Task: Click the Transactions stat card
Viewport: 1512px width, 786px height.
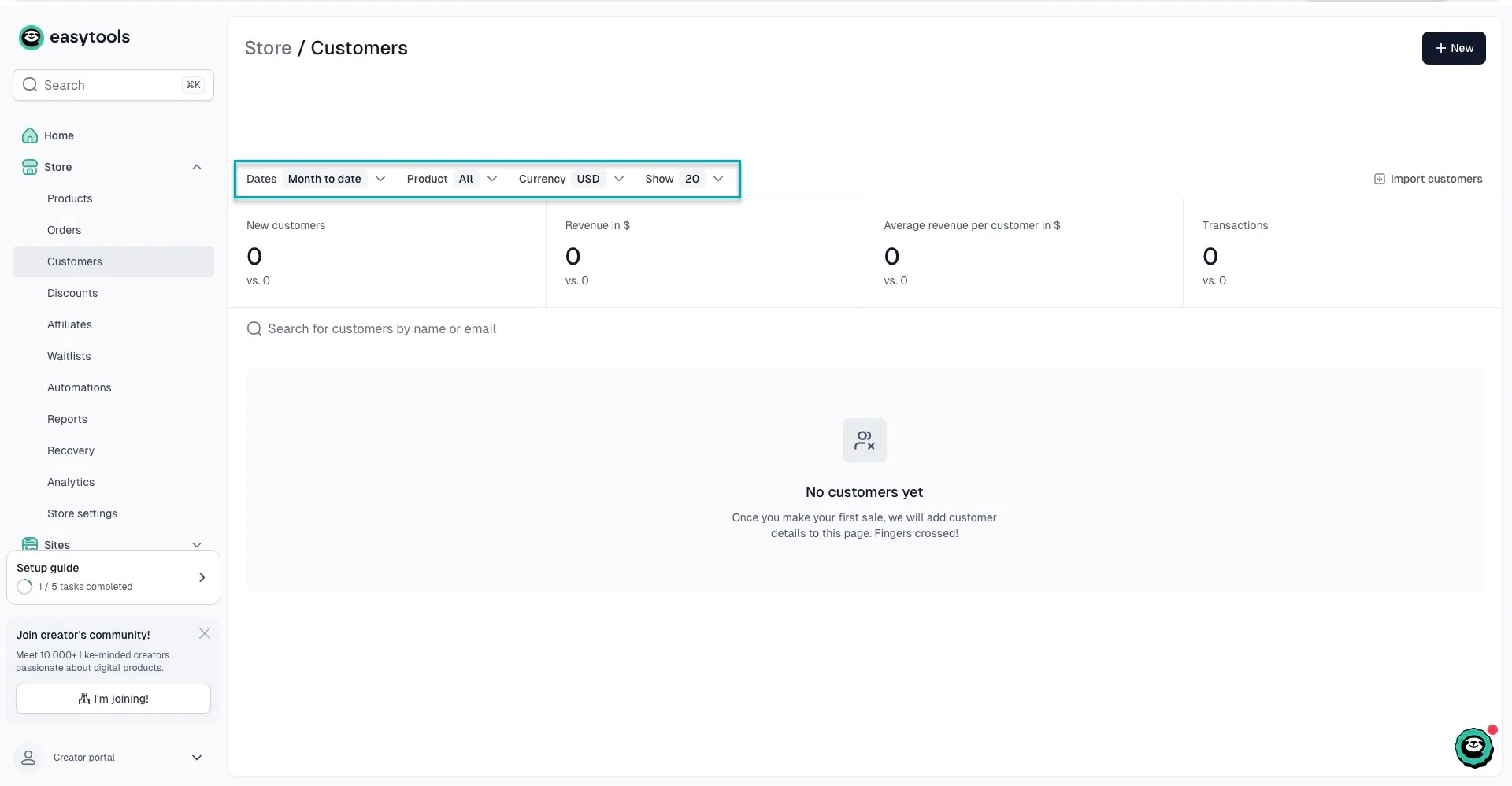Action: (x=1342, y=253)
